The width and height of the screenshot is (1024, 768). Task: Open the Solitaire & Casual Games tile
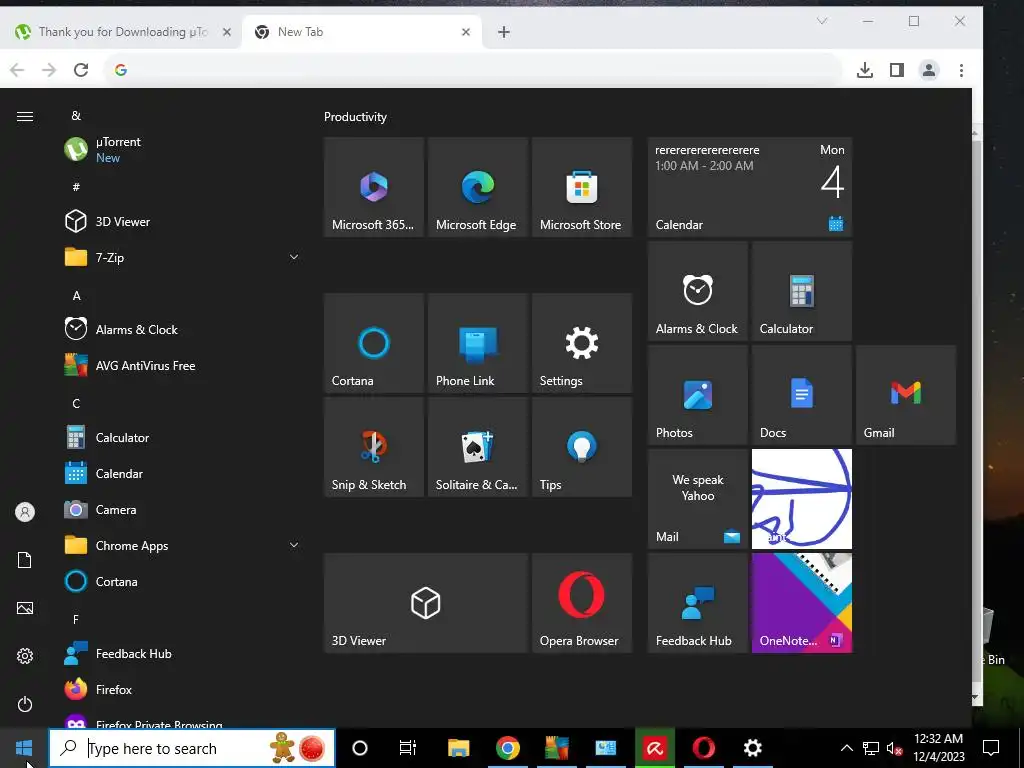(477, 447)
